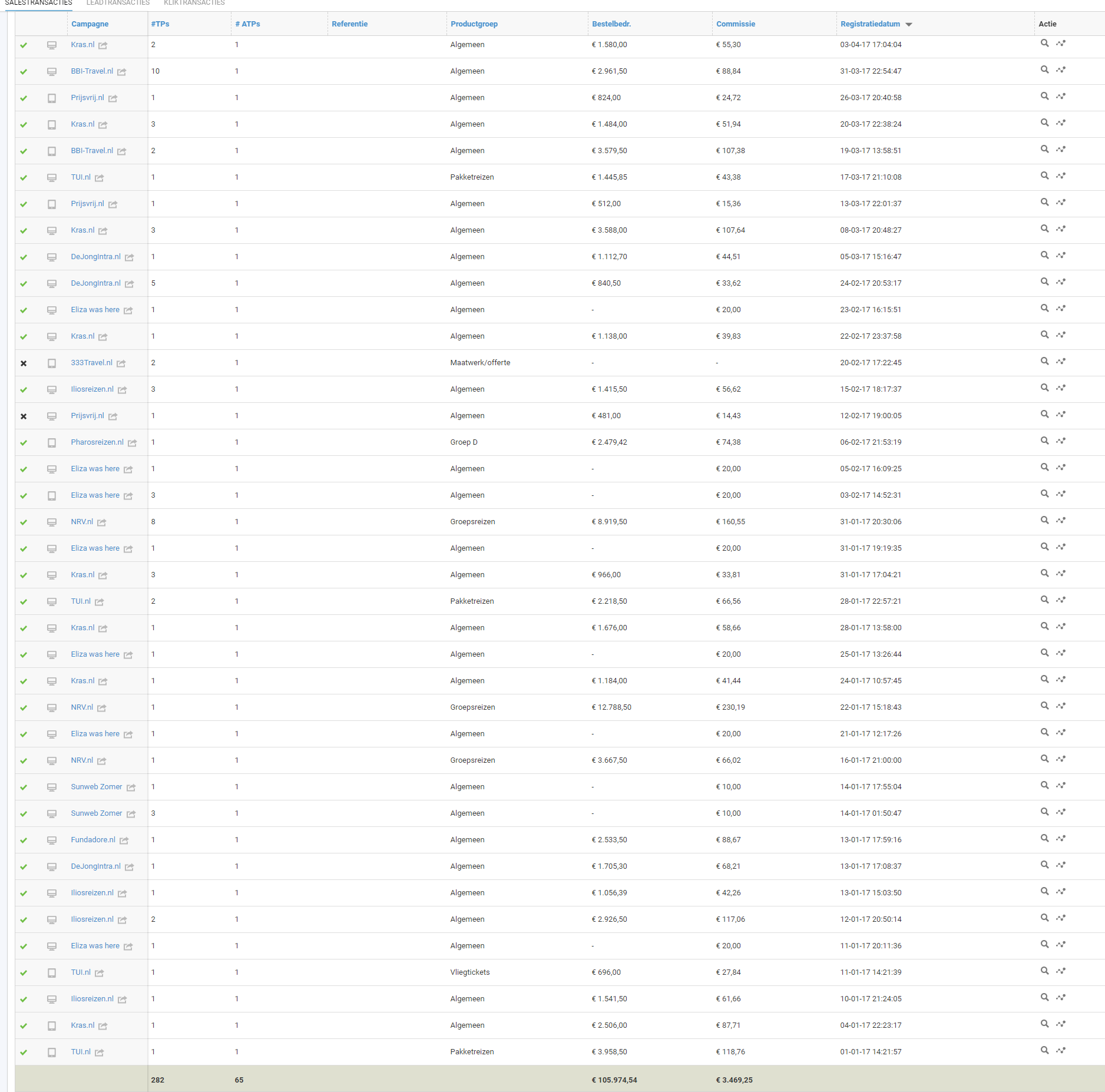The height and width of the screenshot is (1092, 1105).
Task: Click desktop icon on 17-03-17 TUI.nl row
Action: (52, 178)
